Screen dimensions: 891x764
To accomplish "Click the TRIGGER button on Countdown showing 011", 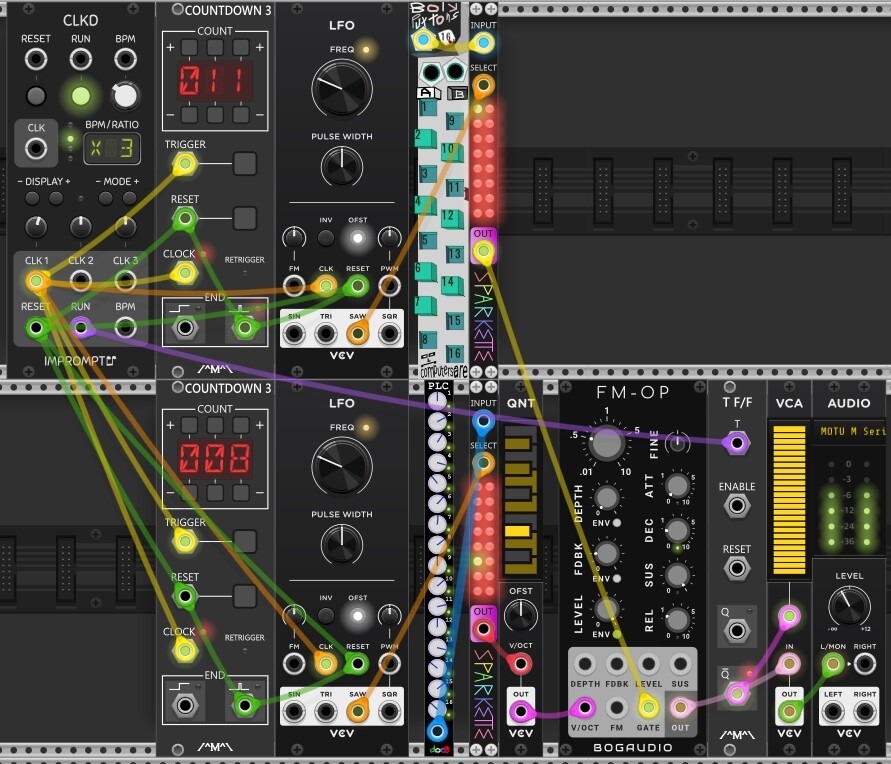I will [x=245, y=164].
